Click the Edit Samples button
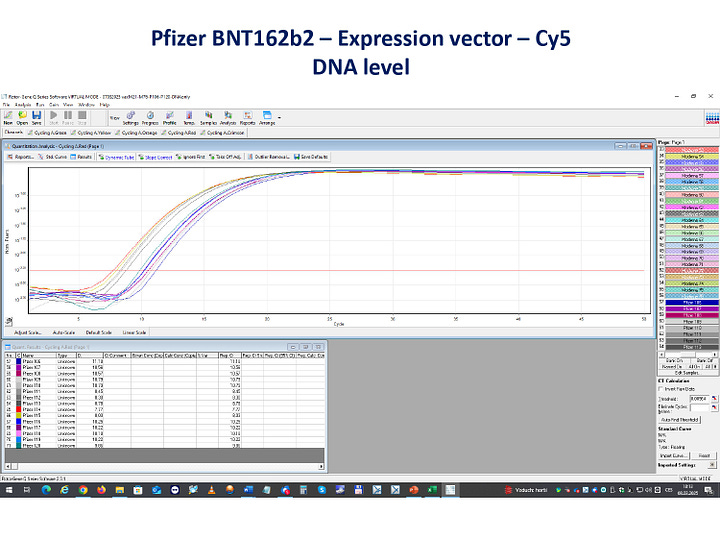The width and height of the screenshot is (720, 540). click(687, 373)
